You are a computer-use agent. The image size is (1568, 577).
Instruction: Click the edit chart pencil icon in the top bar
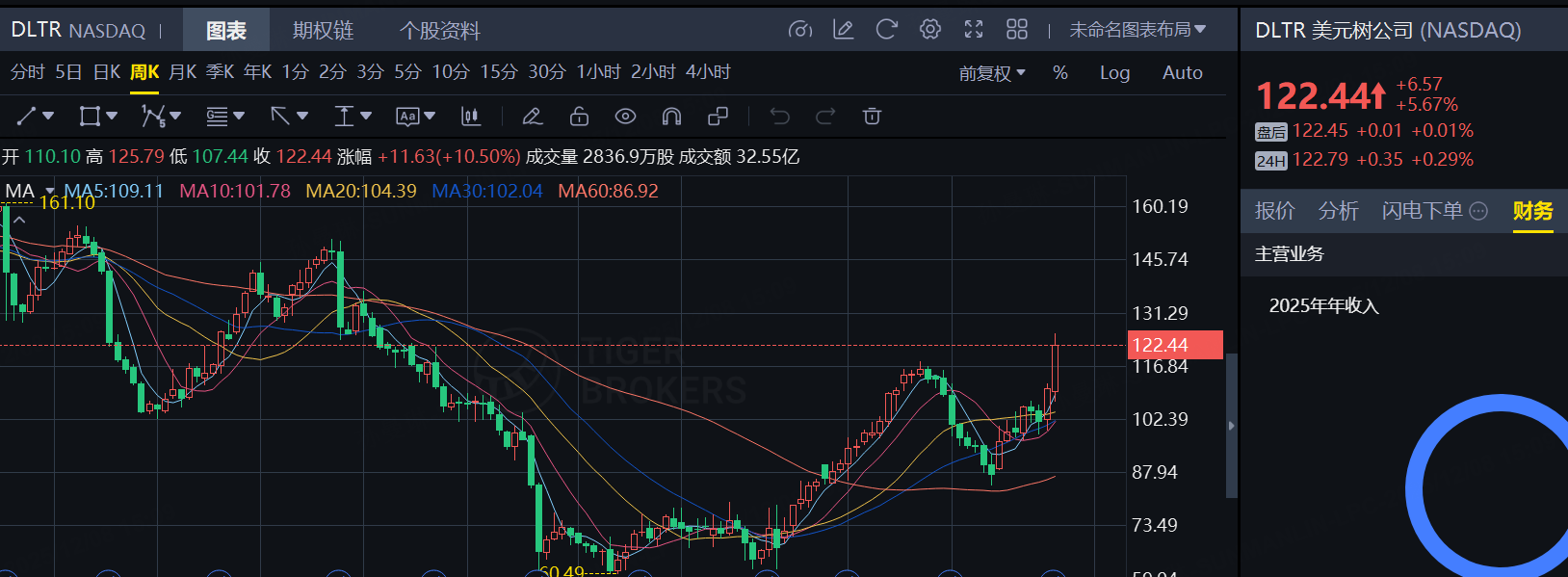pos(844,30)
